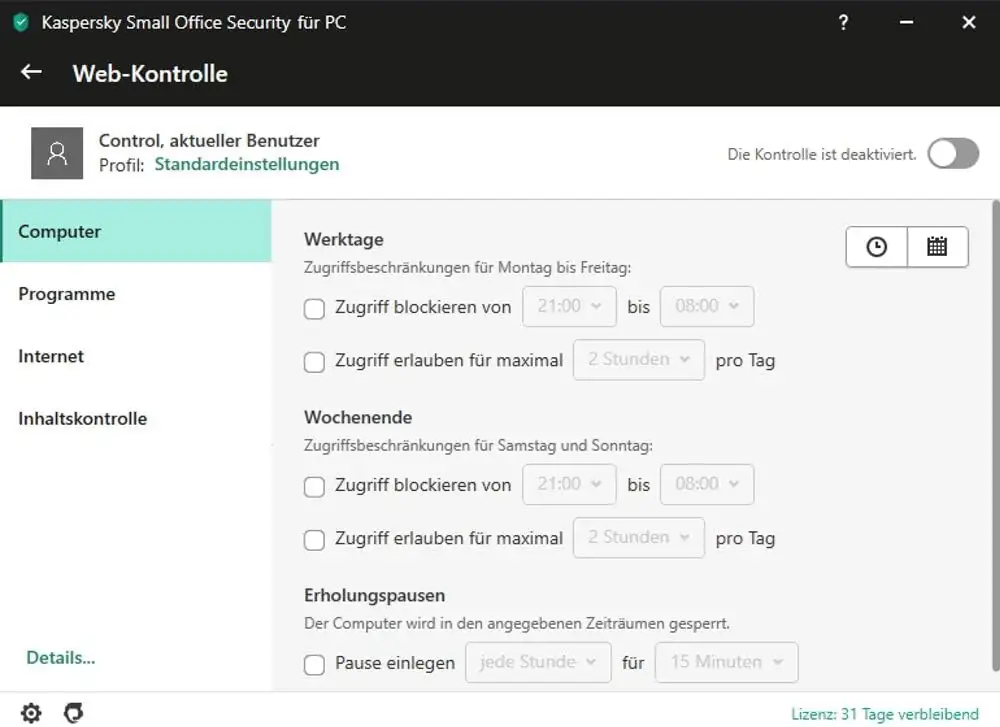Click the user avatar icon
Viewport: 1000px width, 727px height.
tap(57, 153)
